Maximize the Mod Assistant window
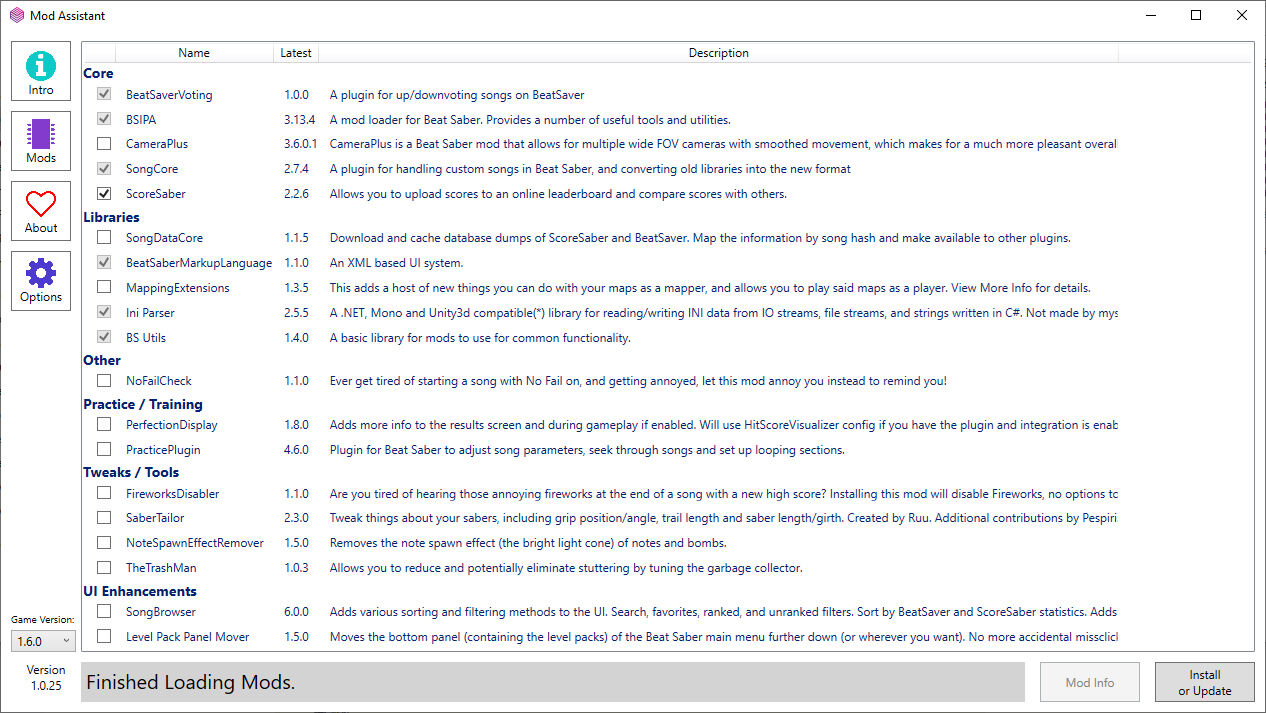The image size is (1266, 713). [x=1196, y=15]
